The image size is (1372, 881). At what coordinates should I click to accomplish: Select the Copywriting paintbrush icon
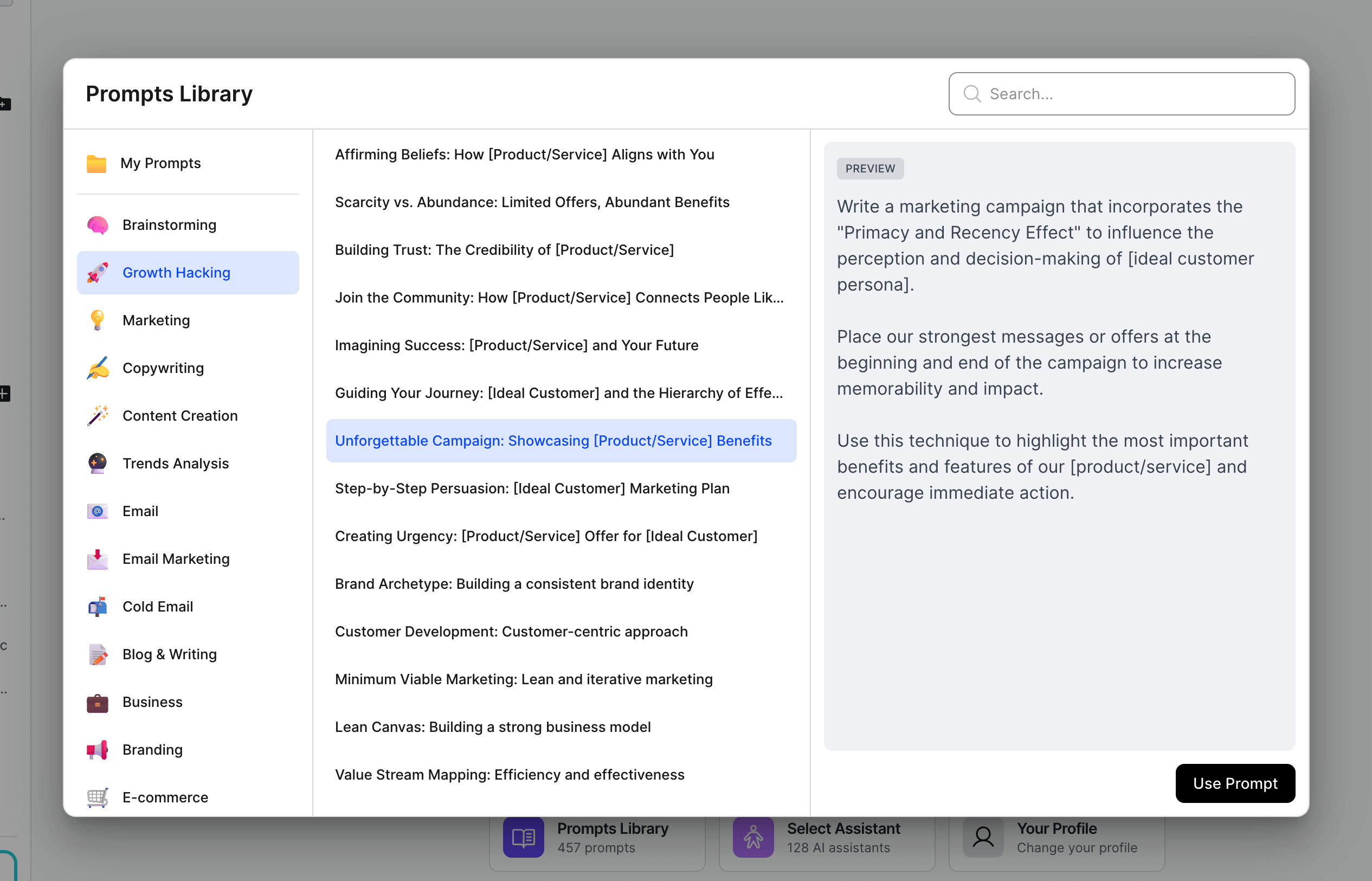coord(97,368)
